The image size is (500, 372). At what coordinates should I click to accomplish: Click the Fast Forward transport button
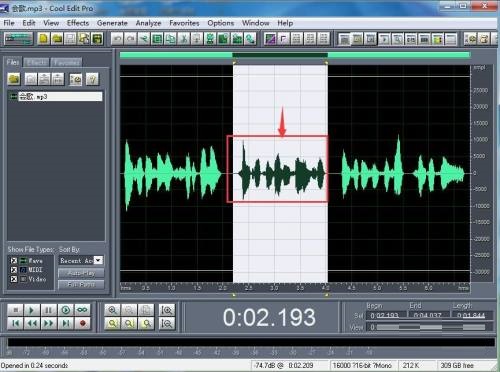pos(49,323)
